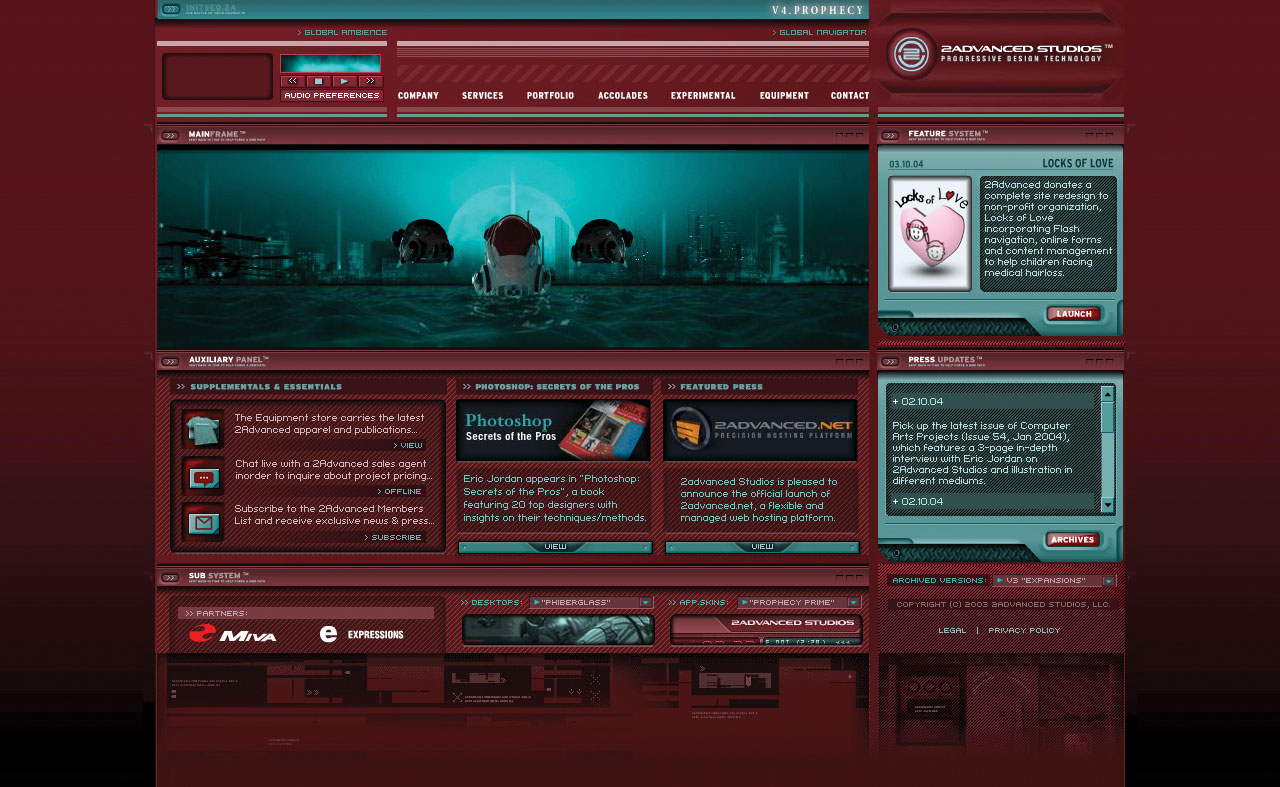Click the arrow icon beside Sub System title

170,577
